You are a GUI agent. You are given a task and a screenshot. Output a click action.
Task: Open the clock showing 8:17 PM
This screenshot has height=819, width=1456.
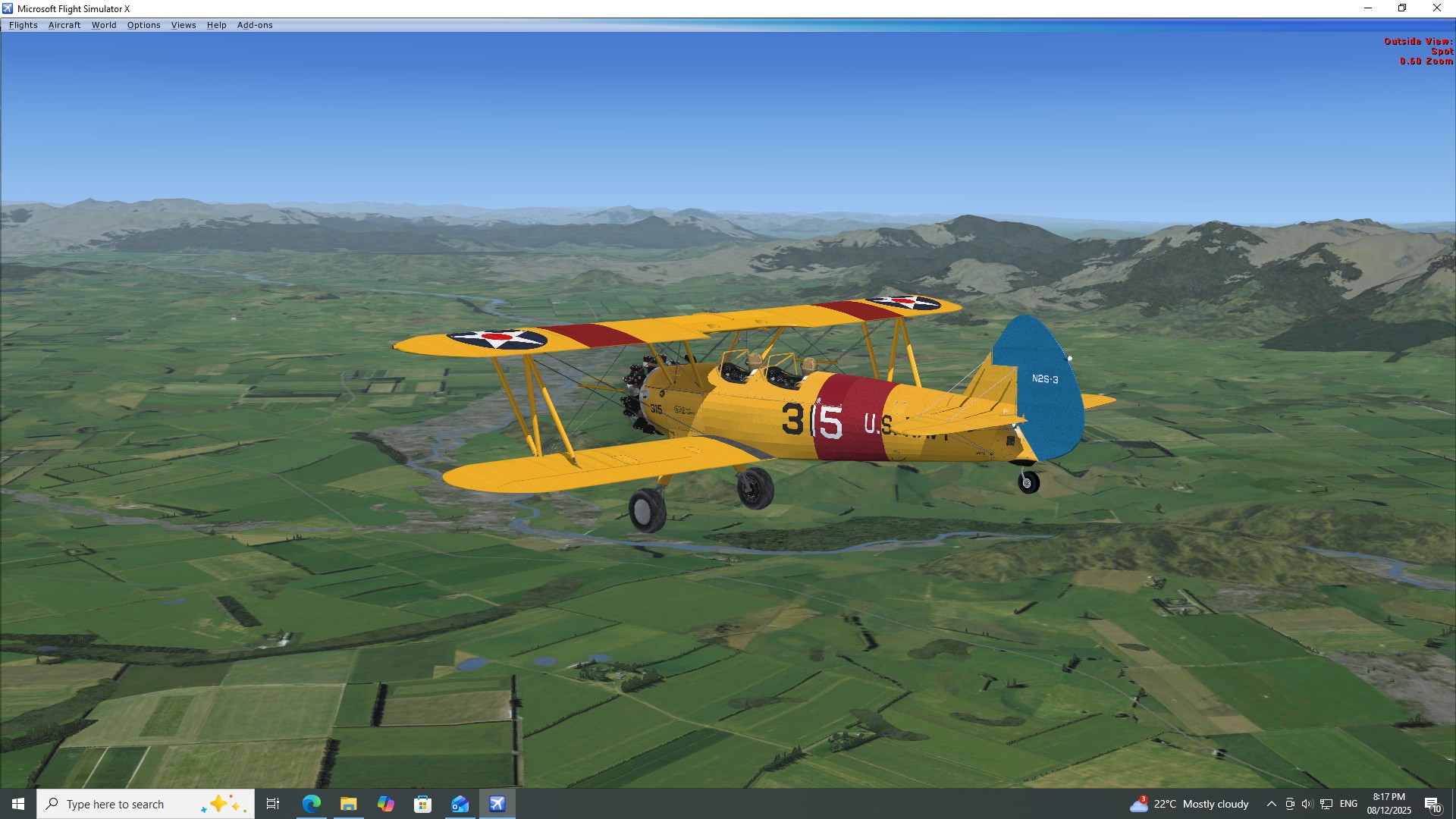tap(1389, 804)
